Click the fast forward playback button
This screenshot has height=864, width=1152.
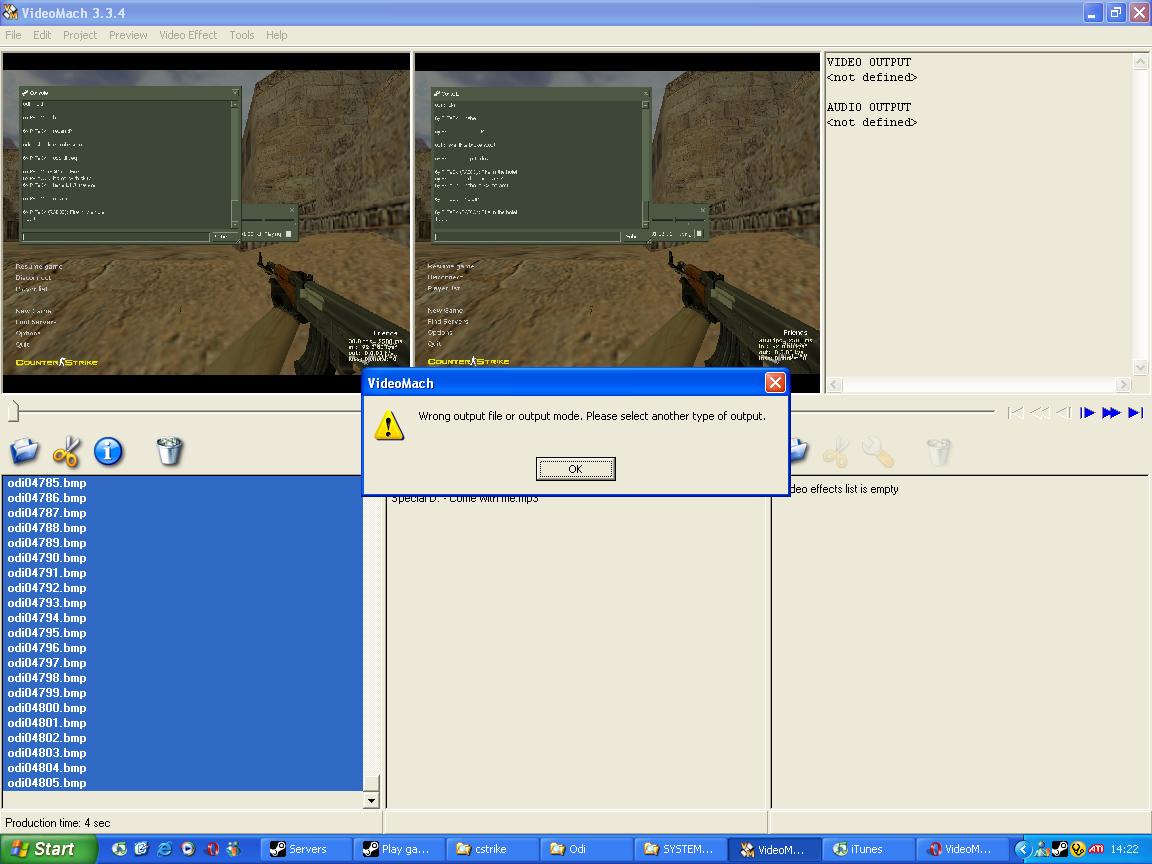1111,413
